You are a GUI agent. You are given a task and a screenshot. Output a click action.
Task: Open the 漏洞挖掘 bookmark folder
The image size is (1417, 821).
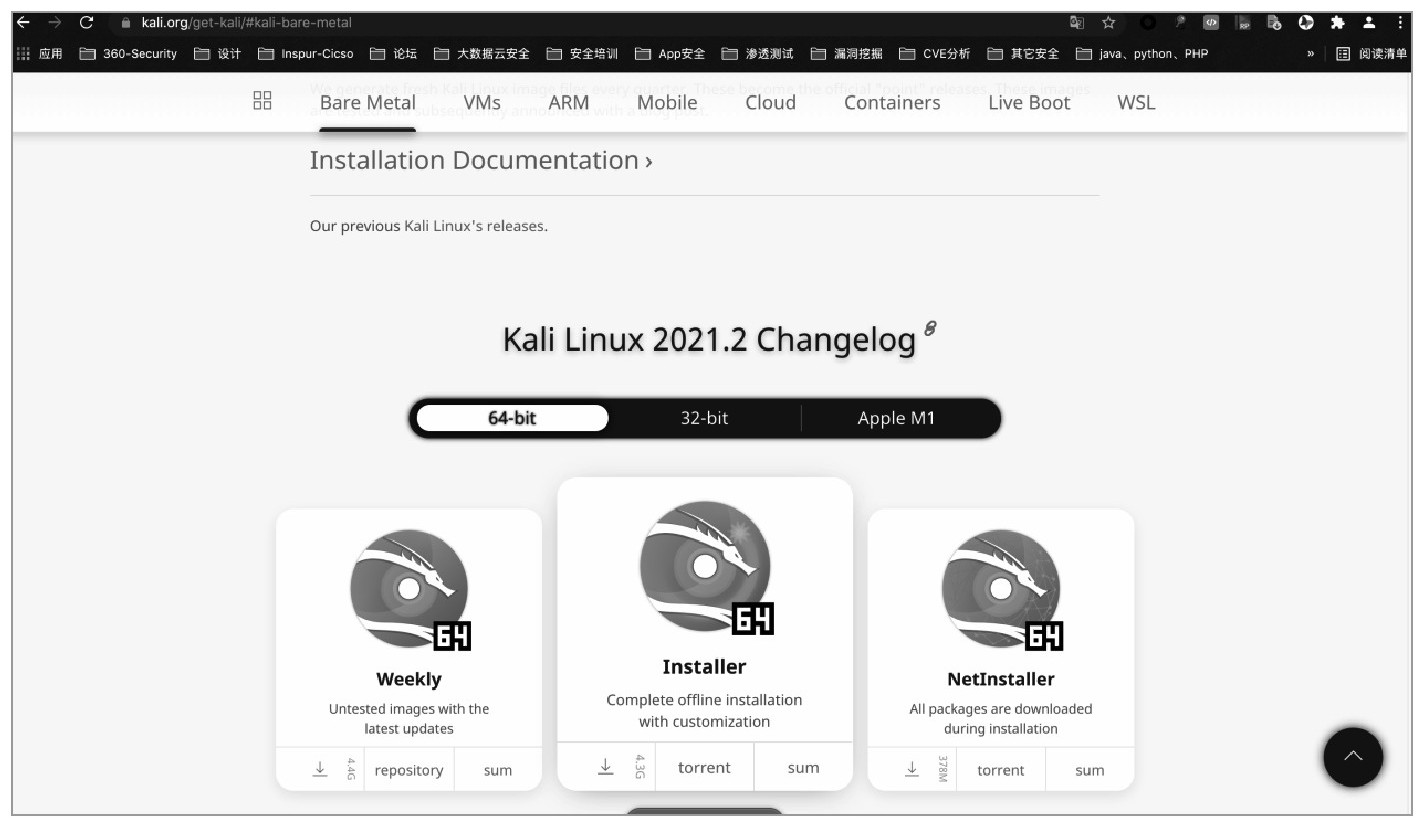click(846, 54)
